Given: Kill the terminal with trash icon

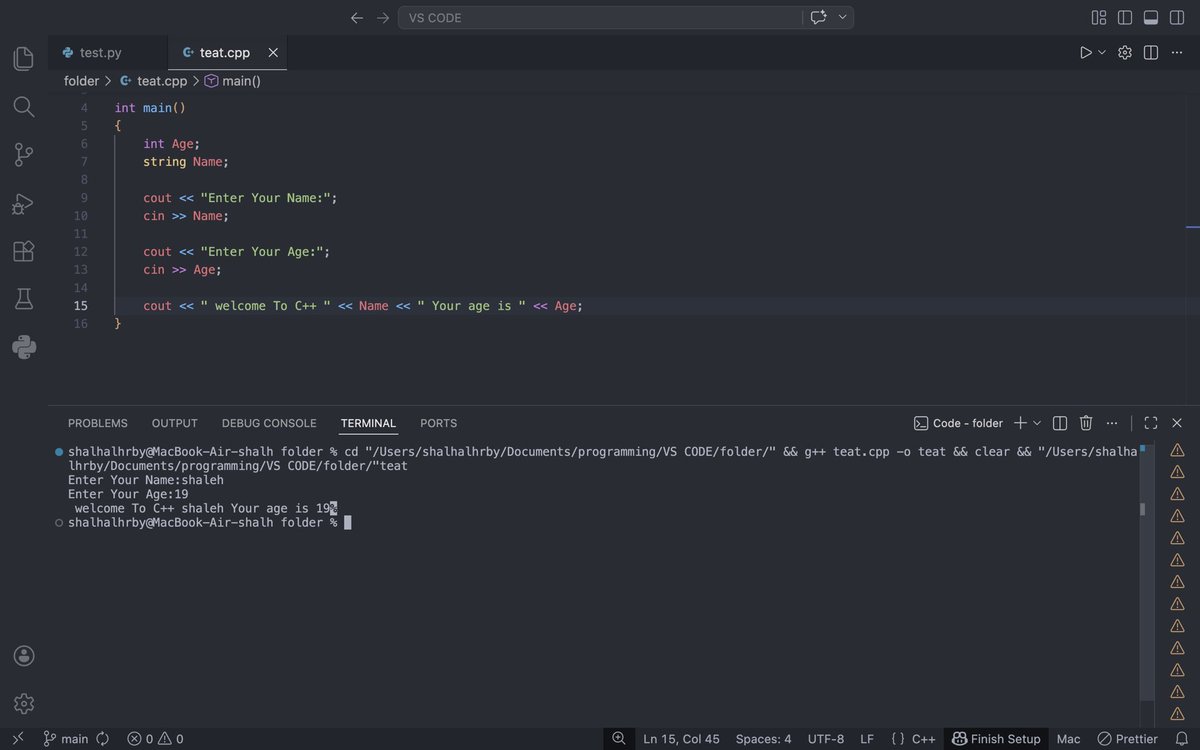Looking at the screenshot, I should point(1086,423).
